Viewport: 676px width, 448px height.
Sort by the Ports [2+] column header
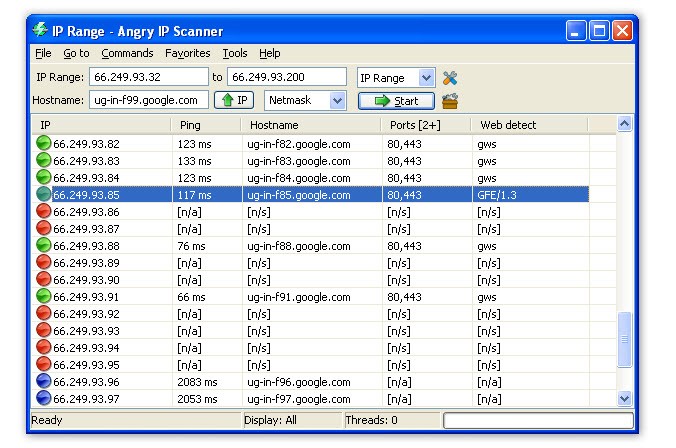[x=426, y=125]
